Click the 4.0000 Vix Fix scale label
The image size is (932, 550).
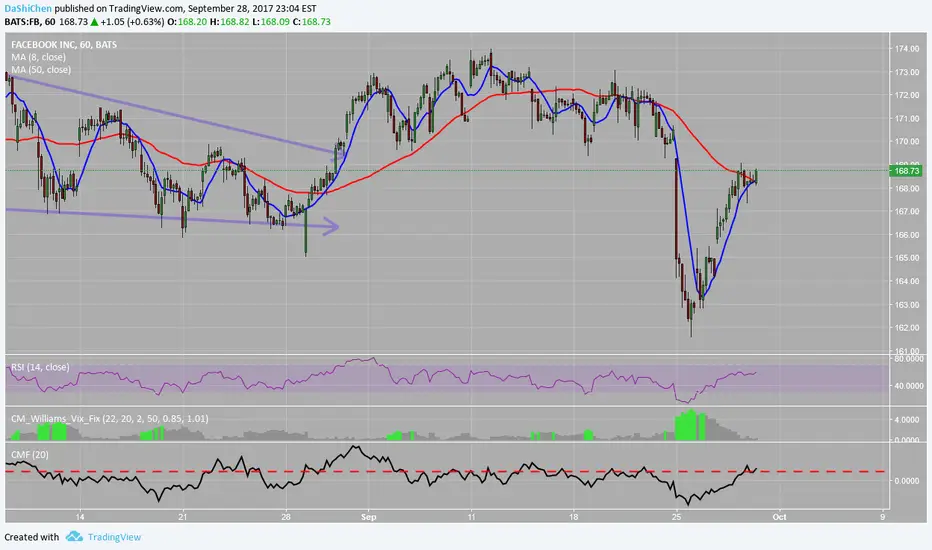click(x=908, y=420)
